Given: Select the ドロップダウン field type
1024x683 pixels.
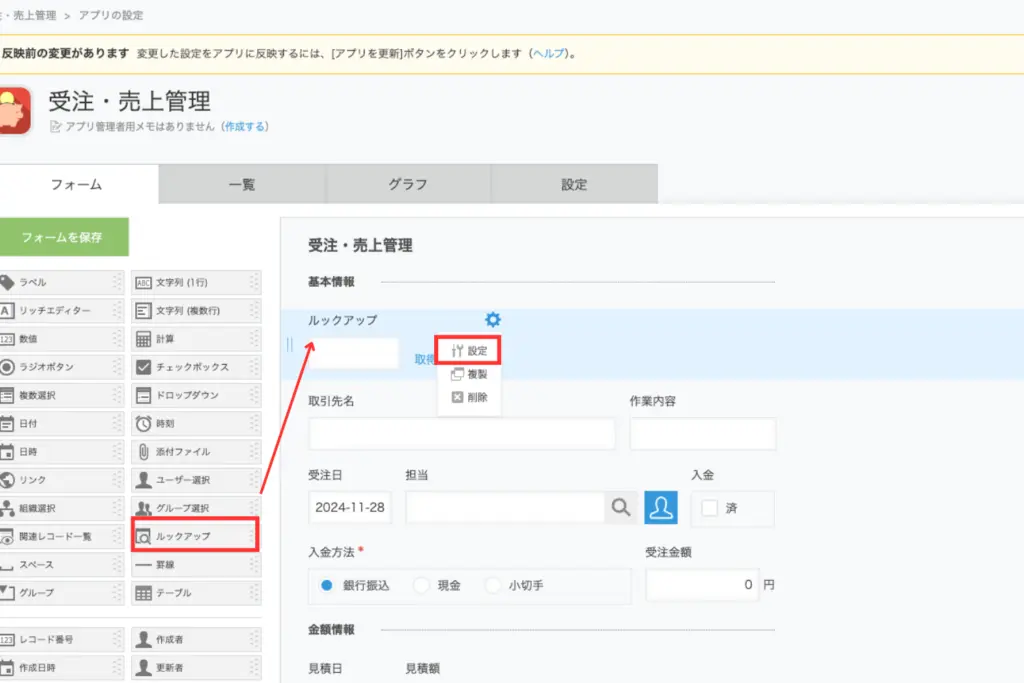Looking at the screenshot, I should click(x=194, y=395).
